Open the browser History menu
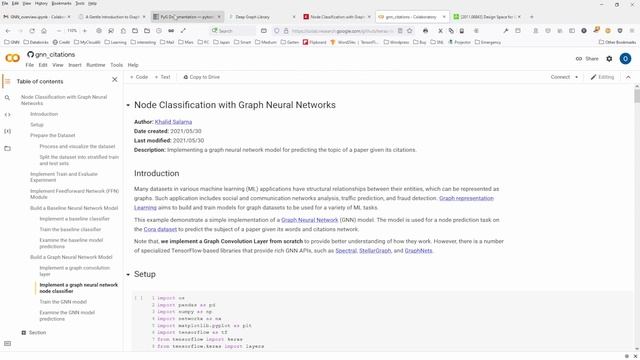This screenshot has height=360, width=640. point(41,3)
